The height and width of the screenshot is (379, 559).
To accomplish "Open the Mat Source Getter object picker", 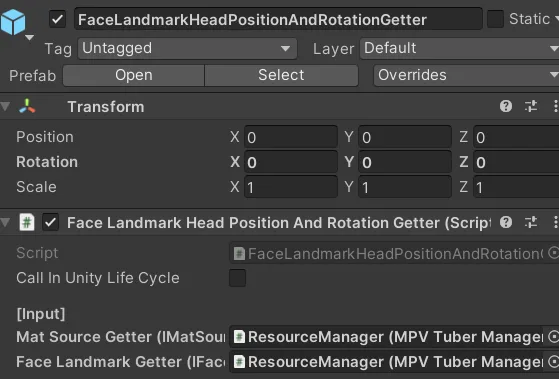I will point(553,337).
